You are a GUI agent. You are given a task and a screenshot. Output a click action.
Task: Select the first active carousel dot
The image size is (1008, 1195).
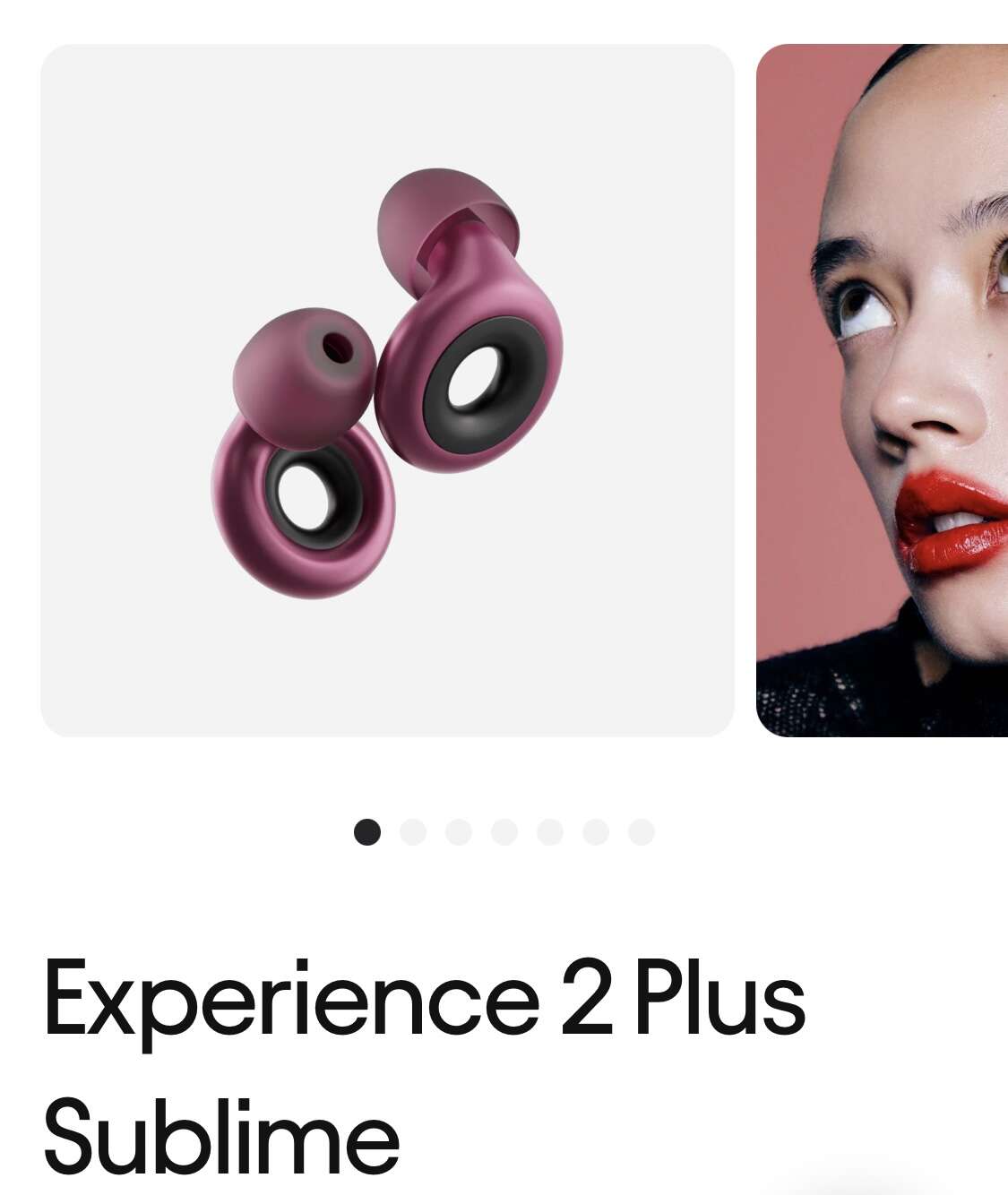tap(367, 832)
